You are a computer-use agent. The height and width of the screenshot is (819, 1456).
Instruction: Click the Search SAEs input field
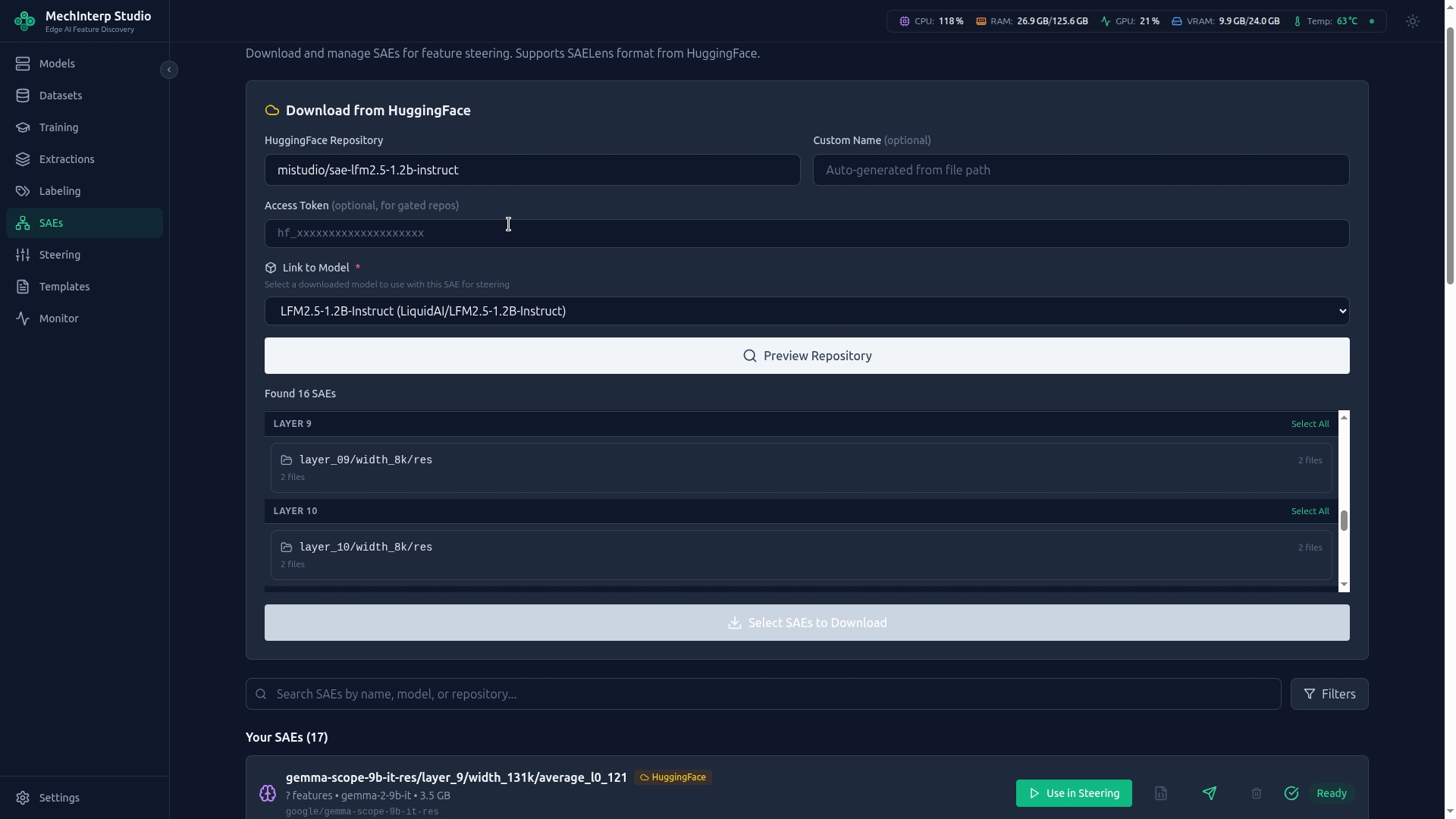(763, 694)
